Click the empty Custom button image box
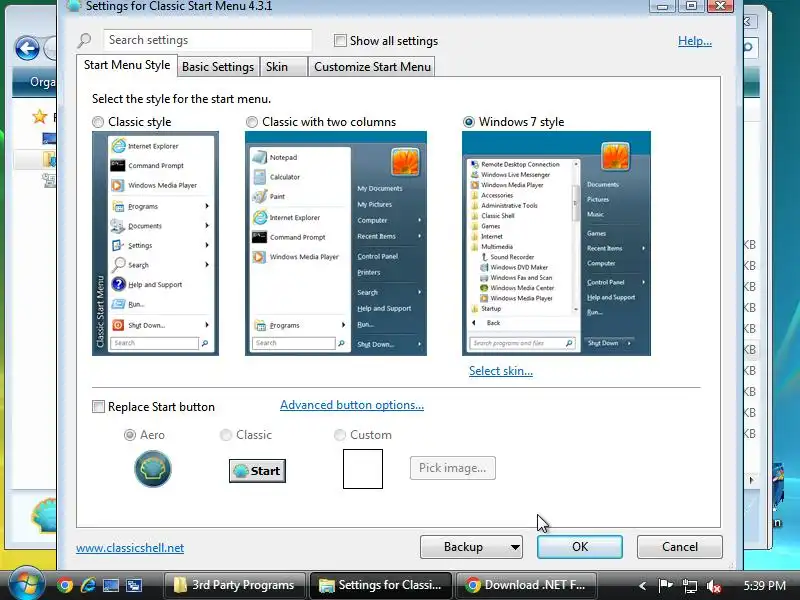Screen dimensions: 800x600 (363, 469)
